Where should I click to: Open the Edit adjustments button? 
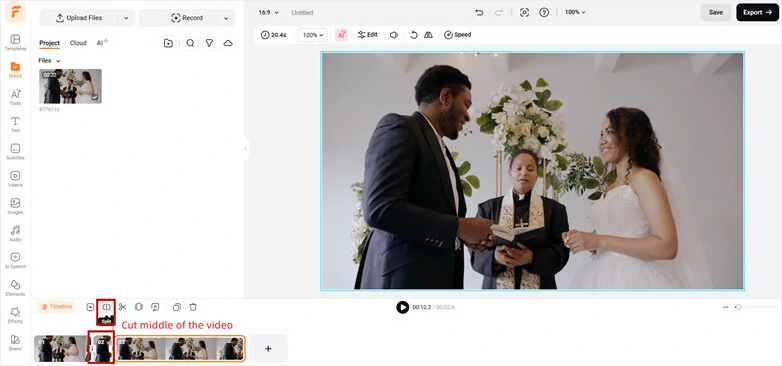[368, 35]
